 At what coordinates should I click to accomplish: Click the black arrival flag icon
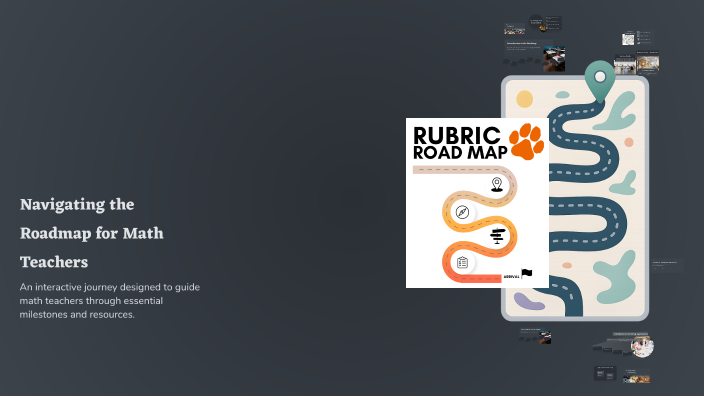527,273
